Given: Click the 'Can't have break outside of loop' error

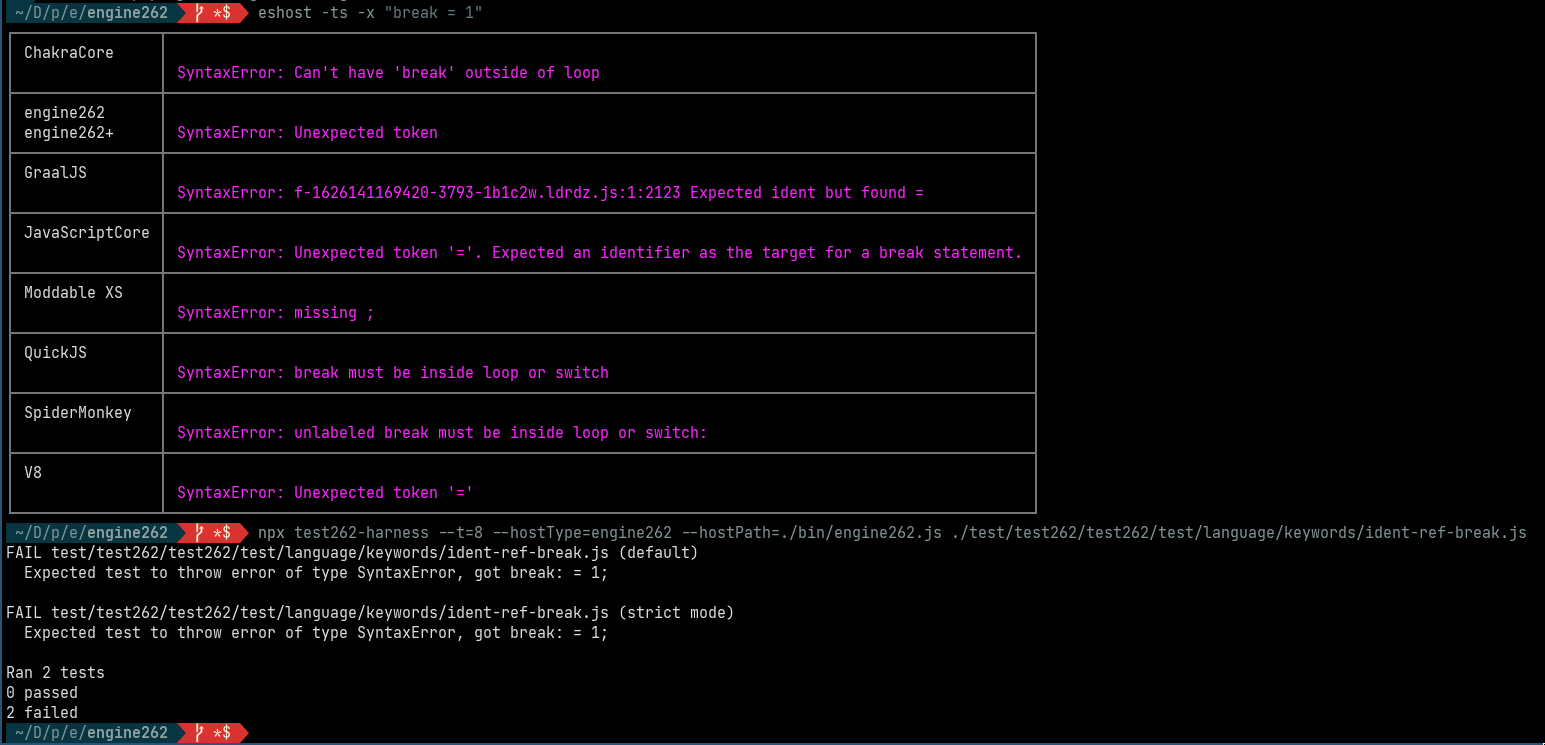Looking at the screenshot, I should pos(388,73).
